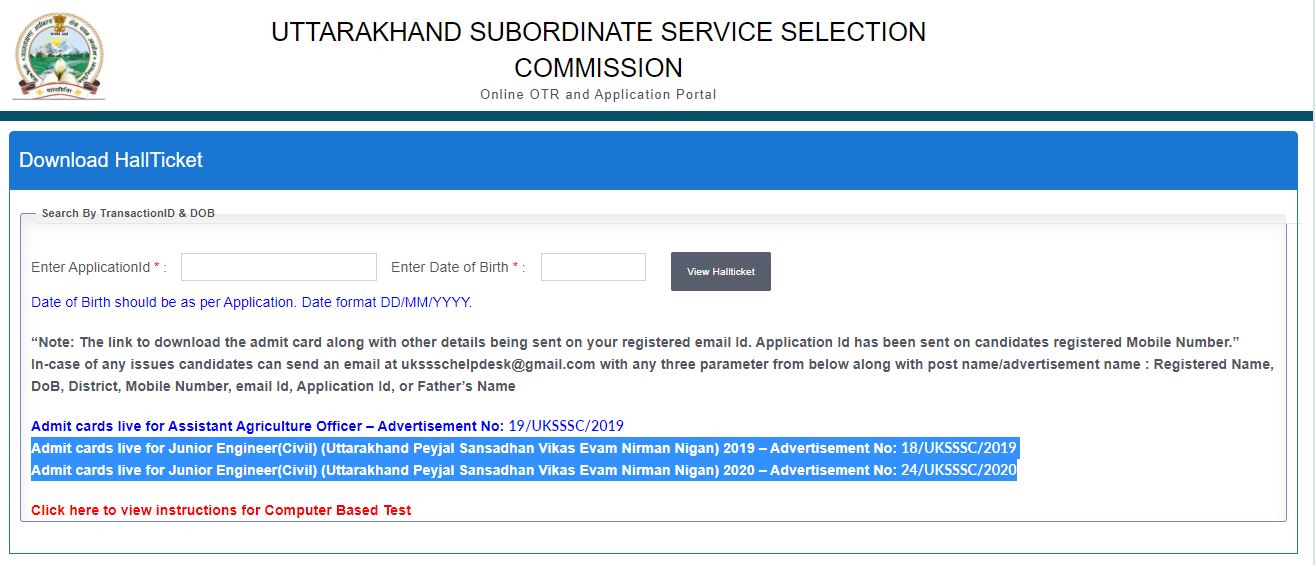Click the Search By TransactionID & DOB legend

point(128,213)
